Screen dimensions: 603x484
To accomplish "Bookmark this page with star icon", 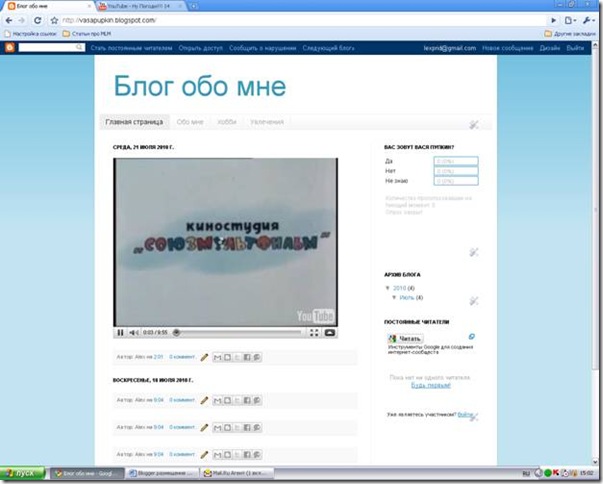I will click(54, 20).
